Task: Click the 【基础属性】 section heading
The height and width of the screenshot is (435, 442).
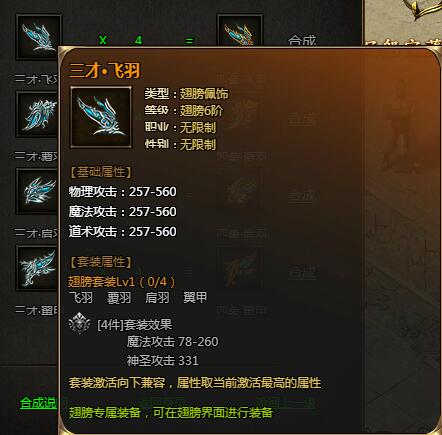Action: coord(101,172)
